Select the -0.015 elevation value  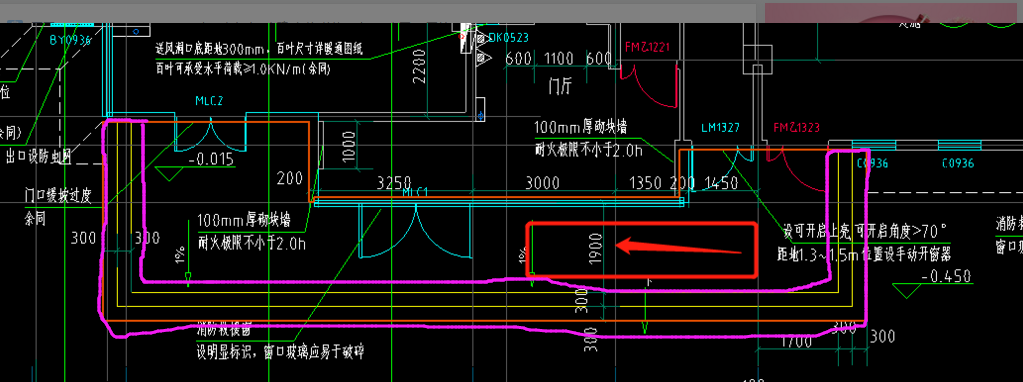tap(211, 160)
